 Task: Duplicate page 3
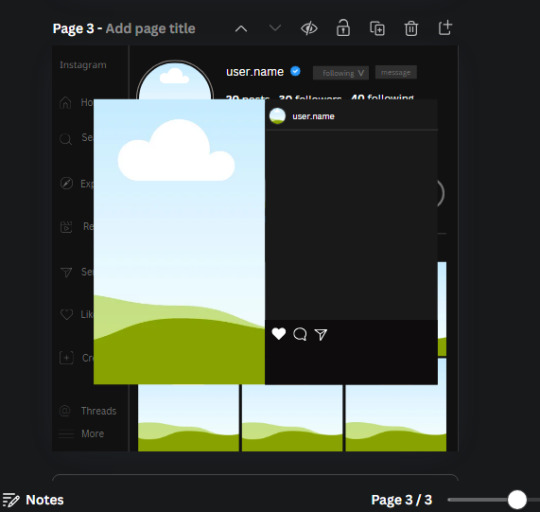(x=377, y=28)
